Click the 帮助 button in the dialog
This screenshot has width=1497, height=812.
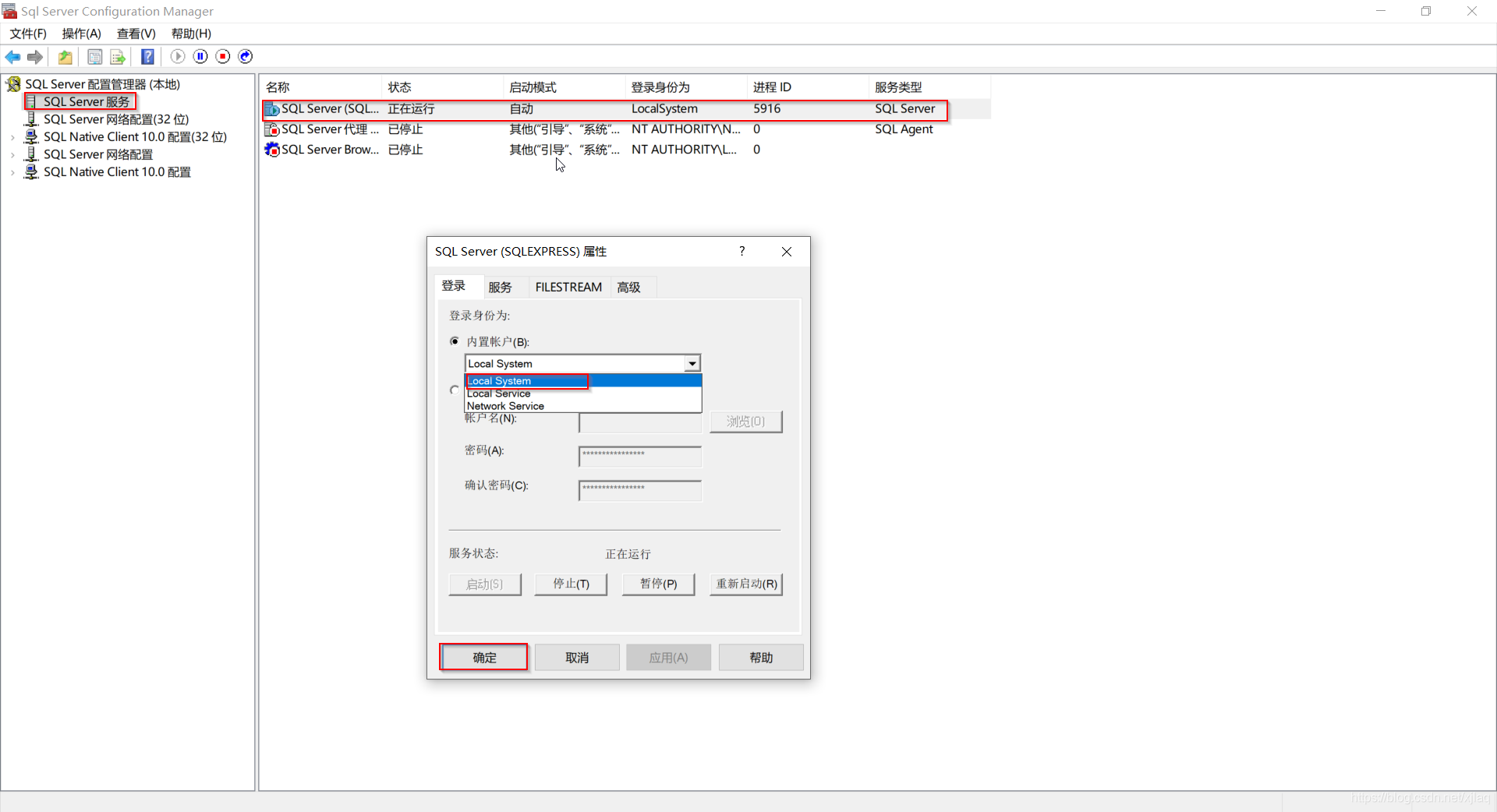761,658
